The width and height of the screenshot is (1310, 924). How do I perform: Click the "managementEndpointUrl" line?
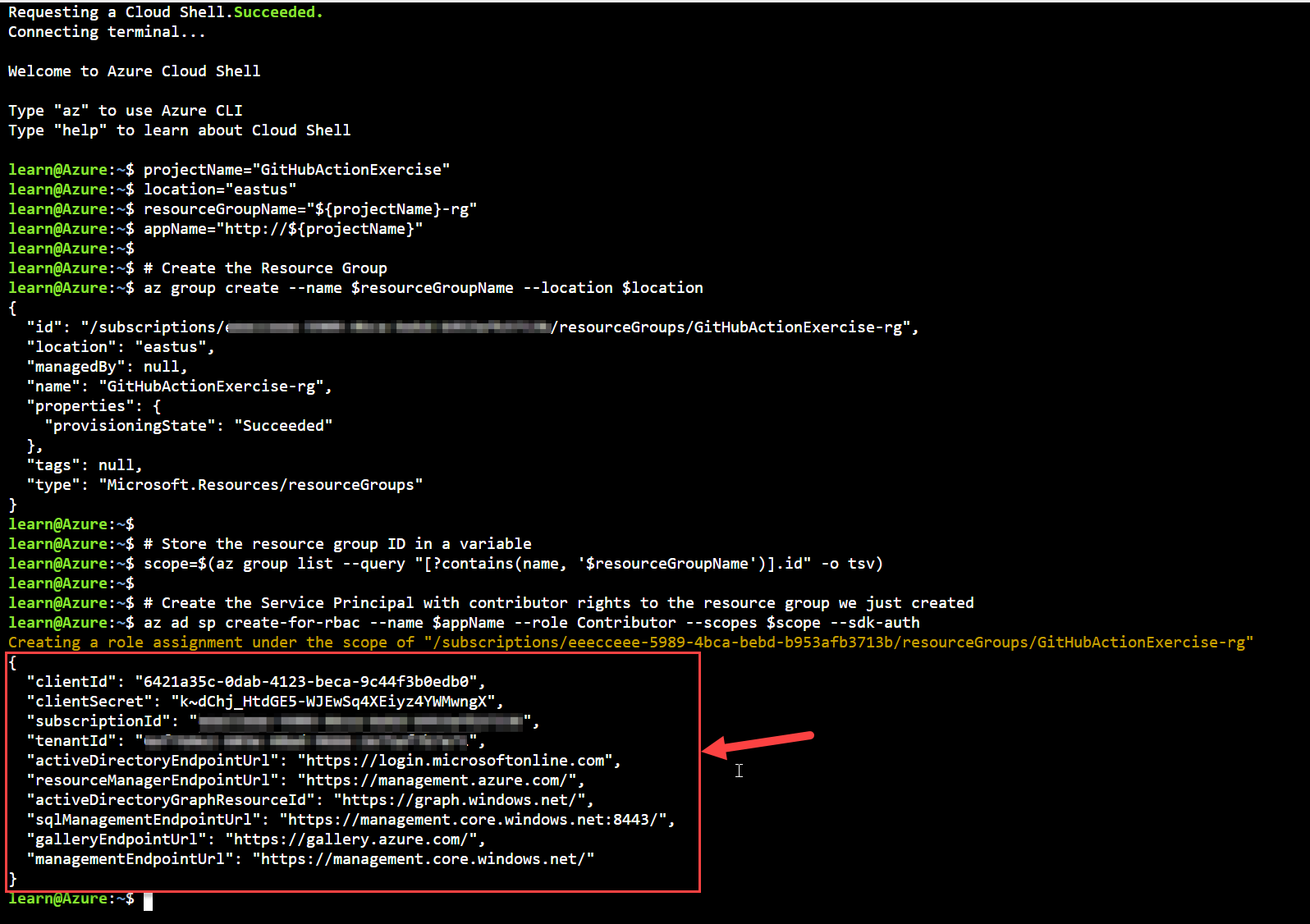(309, 859)
